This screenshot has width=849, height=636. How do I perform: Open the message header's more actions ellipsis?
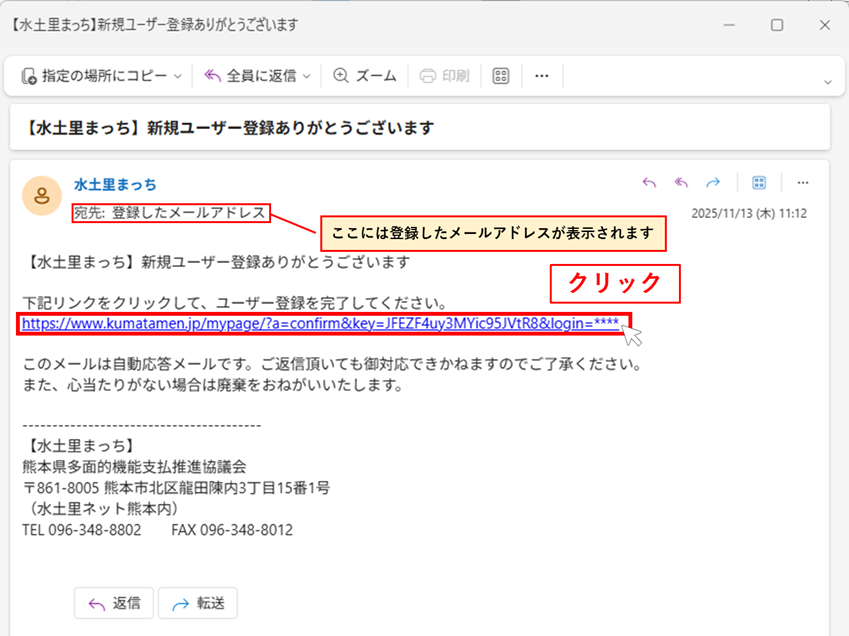click(x=802, y=183)
